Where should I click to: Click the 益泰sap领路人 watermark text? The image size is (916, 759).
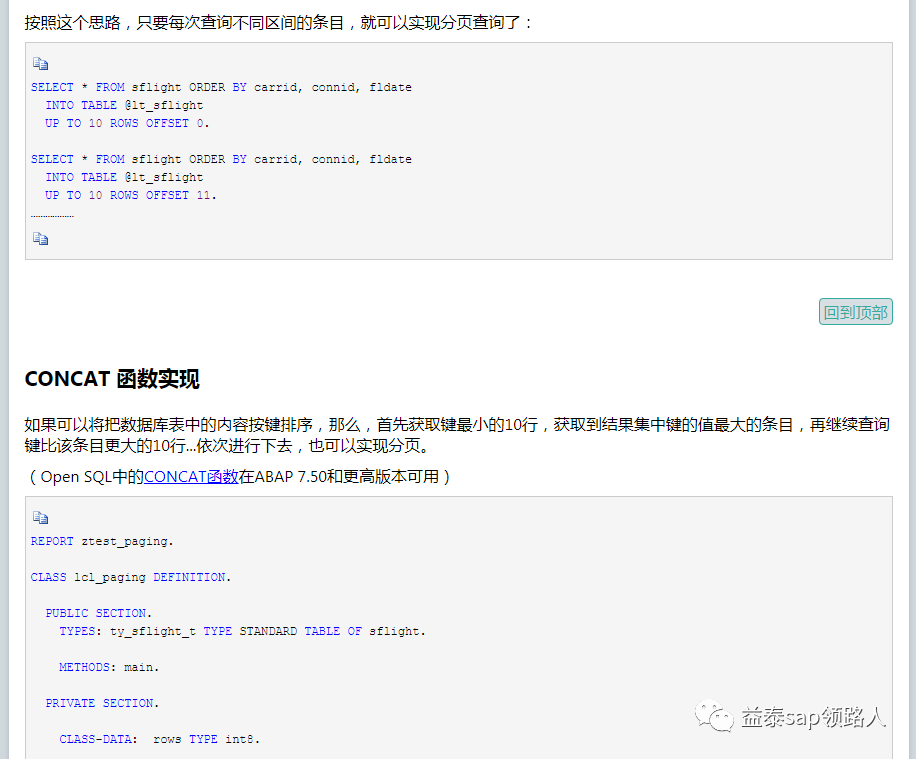(813, 717)
